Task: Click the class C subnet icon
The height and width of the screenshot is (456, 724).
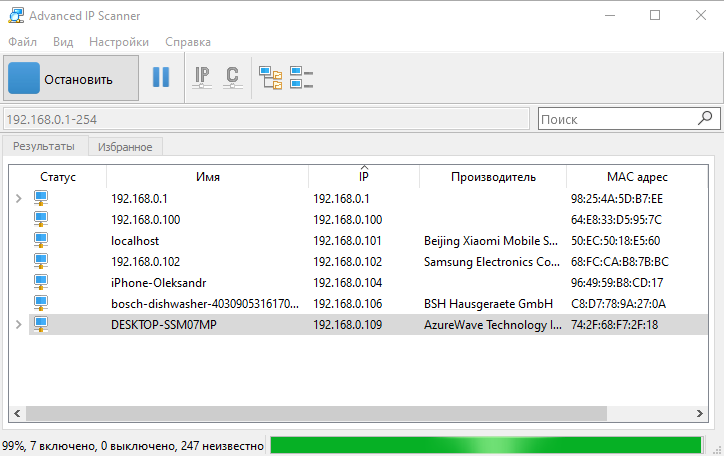Action: 232,77
